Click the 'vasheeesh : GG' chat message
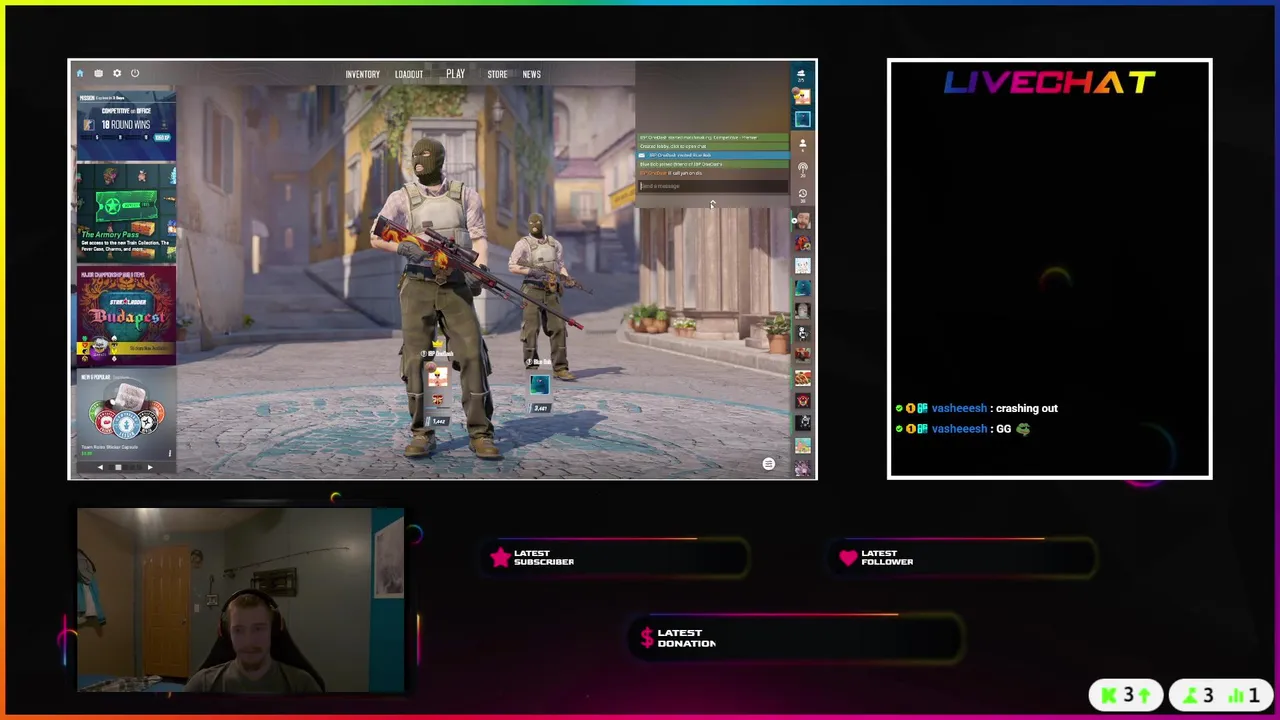 963,429
